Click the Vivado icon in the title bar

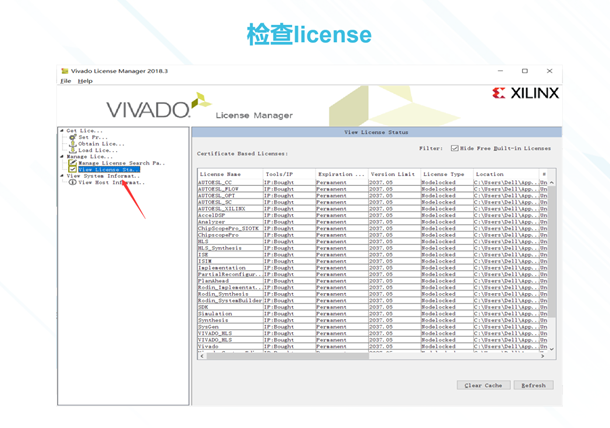[x=65, y=71]
